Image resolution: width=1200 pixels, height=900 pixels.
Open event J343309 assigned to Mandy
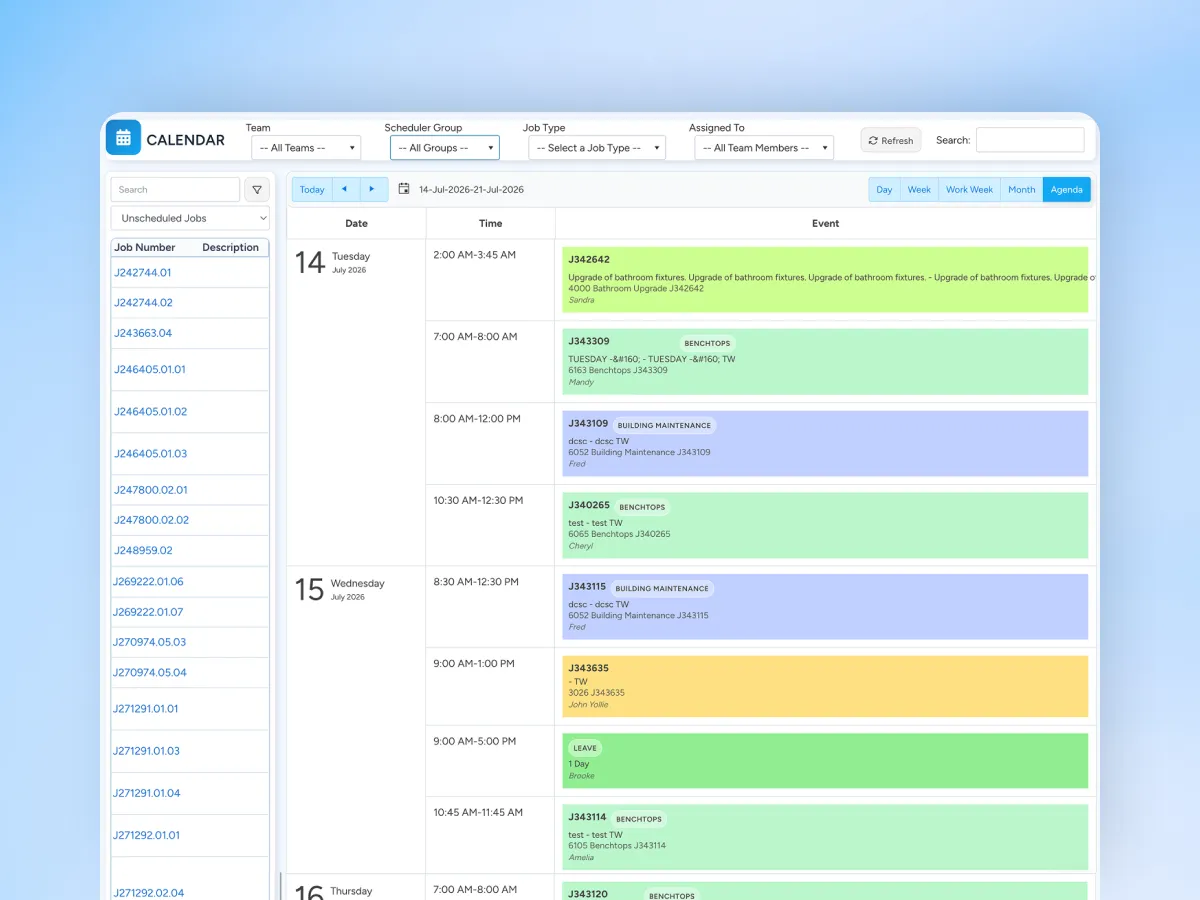pos(825,362)
